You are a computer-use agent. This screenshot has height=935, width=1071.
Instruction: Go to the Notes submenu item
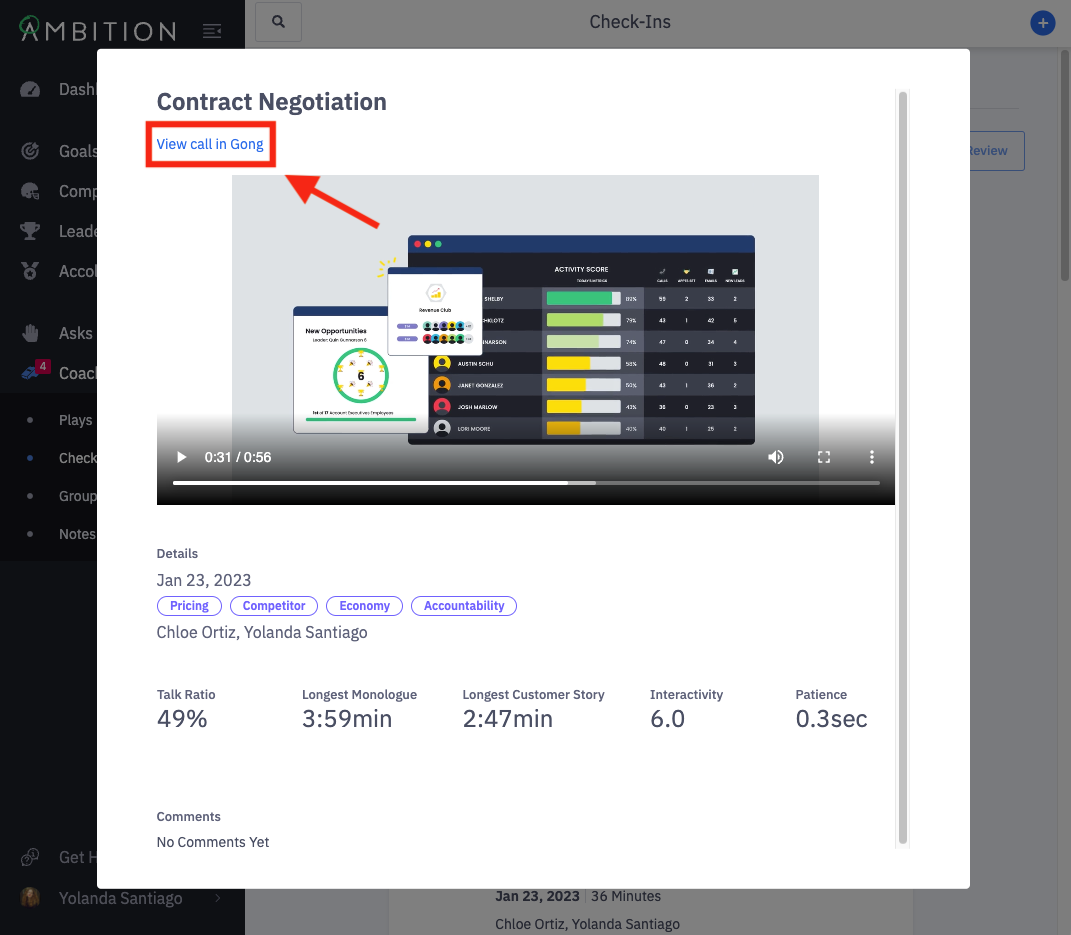(77, 534)
